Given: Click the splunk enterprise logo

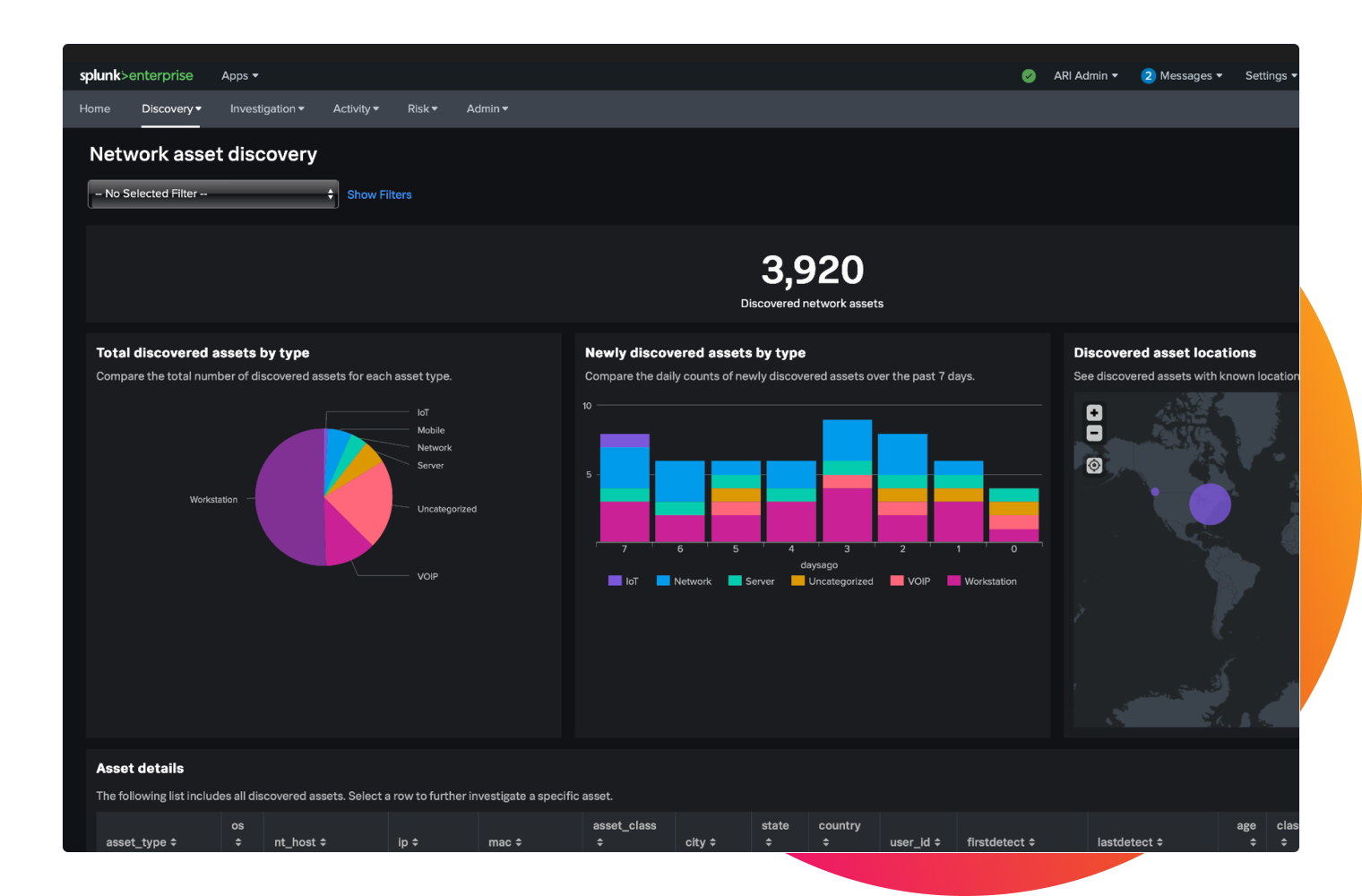Looking at the screenshot, I should (x=136, y=75).
